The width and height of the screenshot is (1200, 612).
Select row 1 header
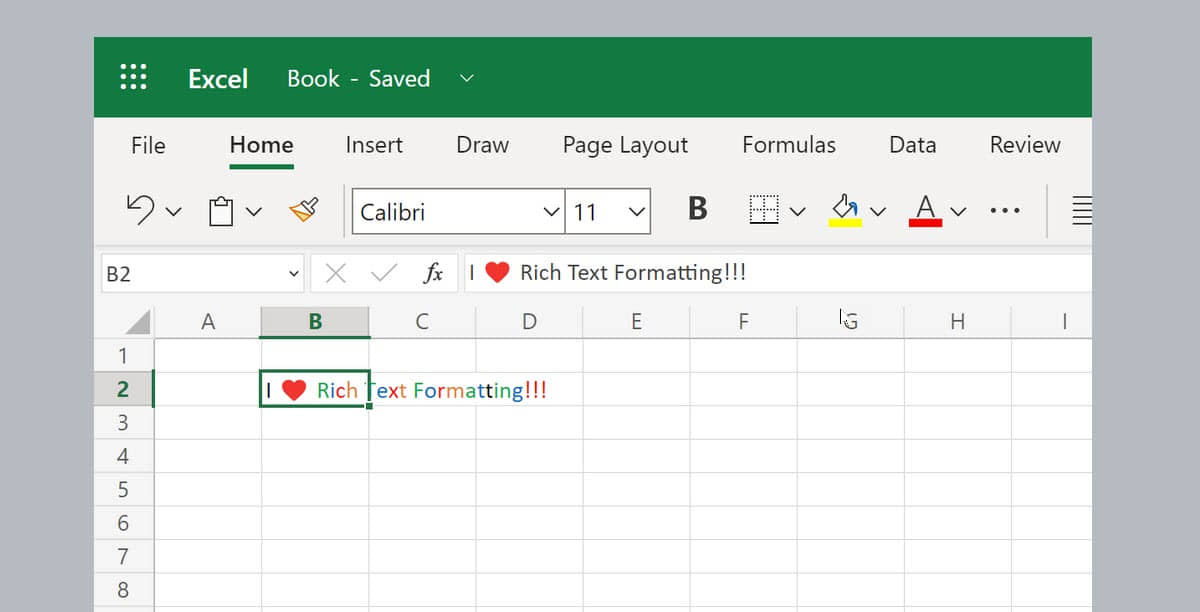(124, 356)
